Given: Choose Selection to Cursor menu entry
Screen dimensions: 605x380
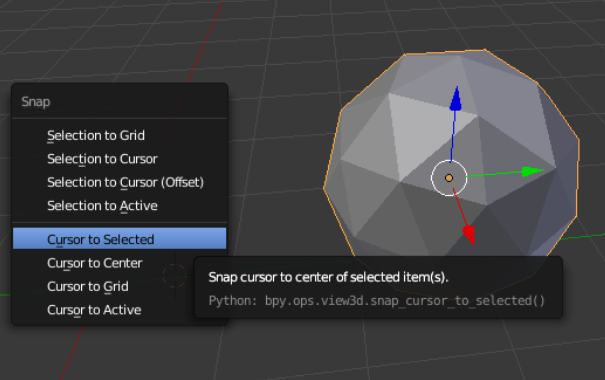Looking at the screenshot, I should click(120, 159).
